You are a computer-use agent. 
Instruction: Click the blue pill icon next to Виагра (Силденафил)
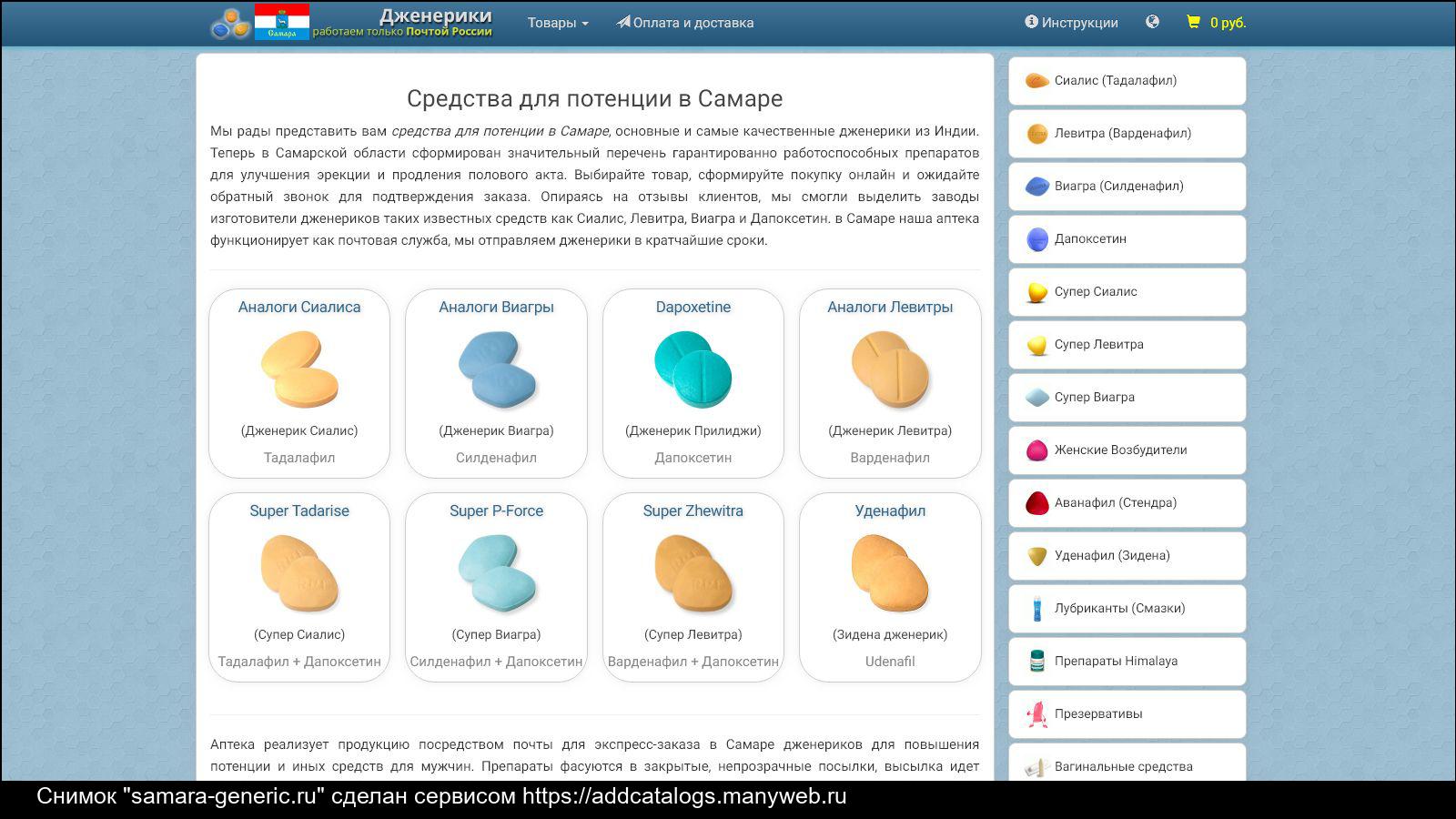(1036, 187)
